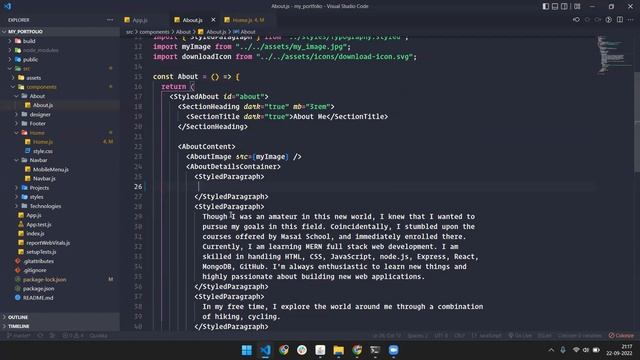
Task: Switch to the Home.js tab
Action: (x=248, y=20)
